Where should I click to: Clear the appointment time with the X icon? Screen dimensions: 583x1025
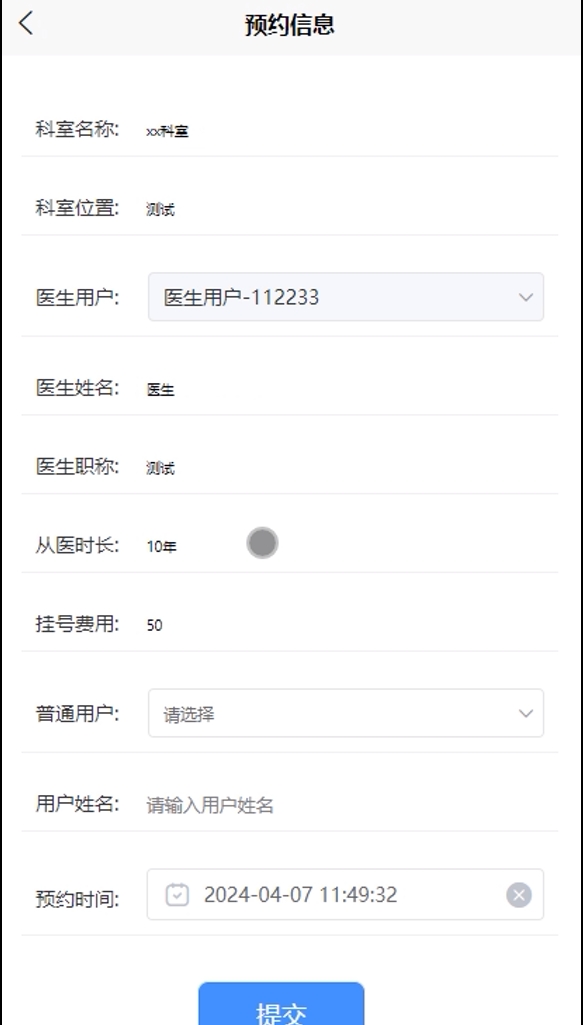519,895
